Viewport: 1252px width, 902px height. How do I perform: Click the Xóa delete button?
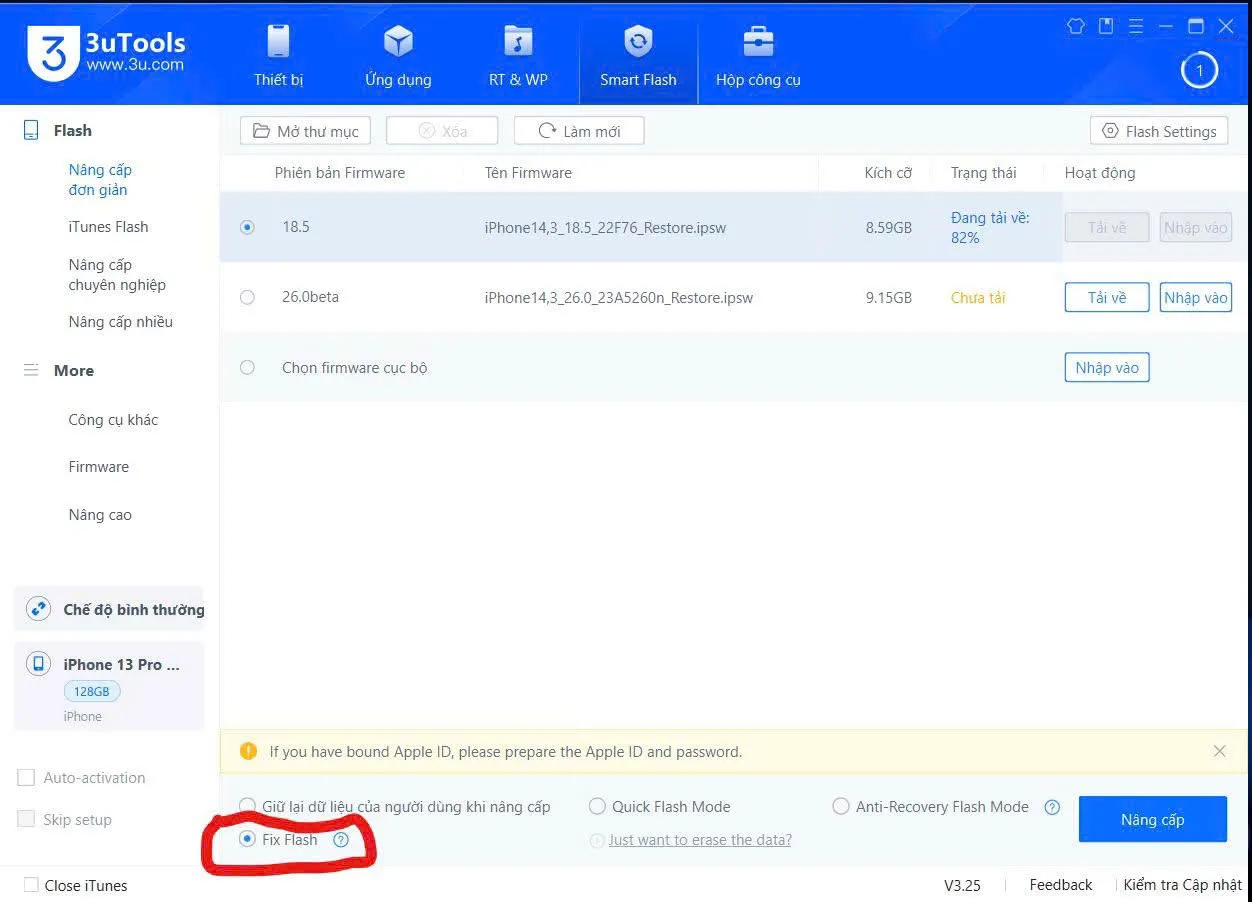pos(442,131)
